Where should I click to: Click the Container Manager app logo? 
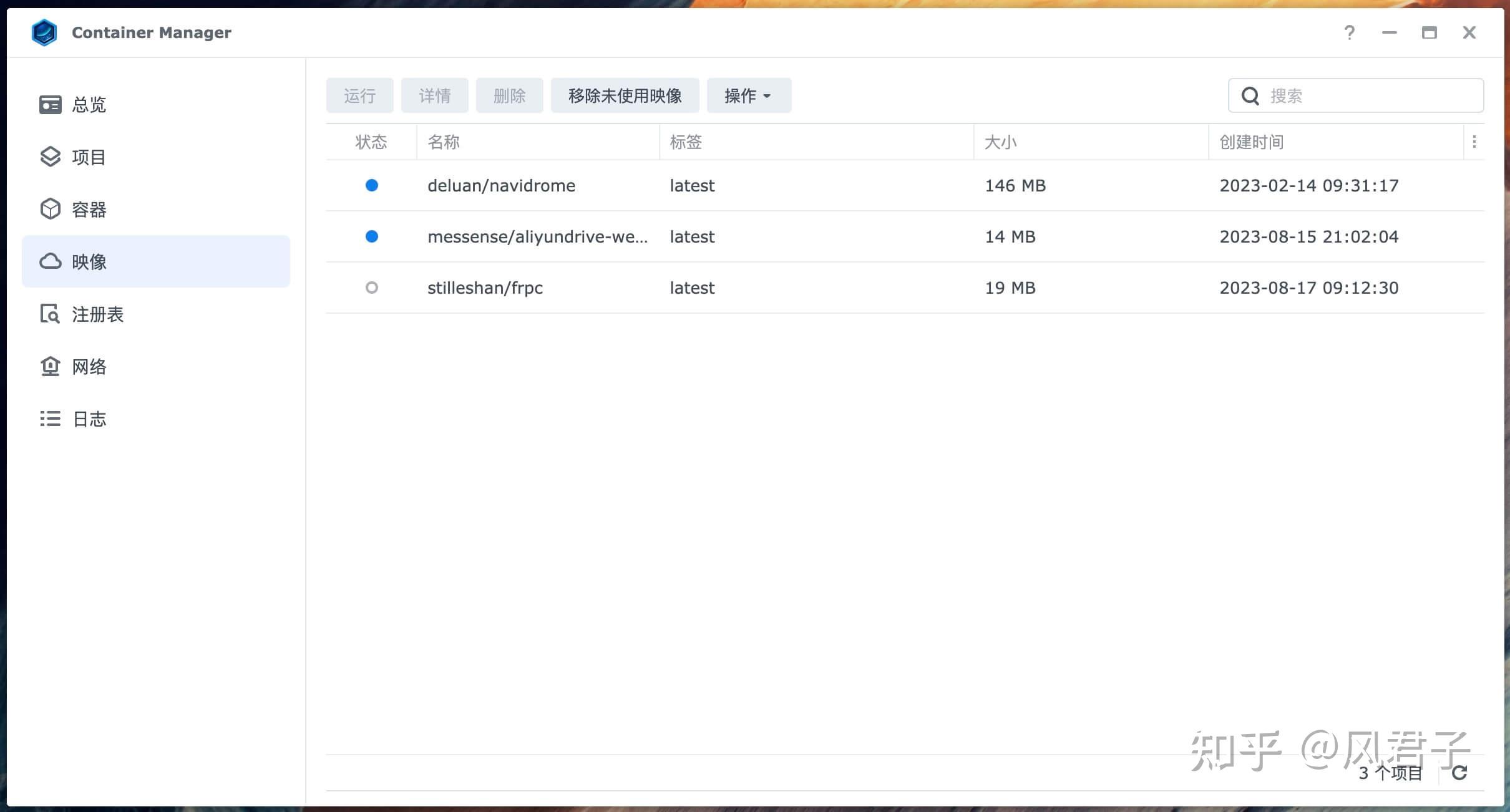[44, 32]
